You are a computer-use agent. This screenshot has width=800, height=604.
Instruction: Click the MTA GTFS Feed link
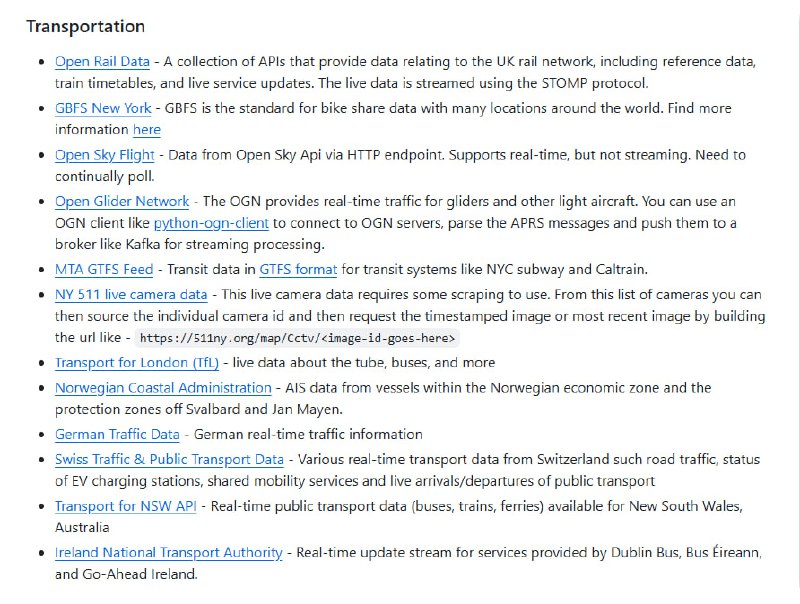click(x=105, y=269)
